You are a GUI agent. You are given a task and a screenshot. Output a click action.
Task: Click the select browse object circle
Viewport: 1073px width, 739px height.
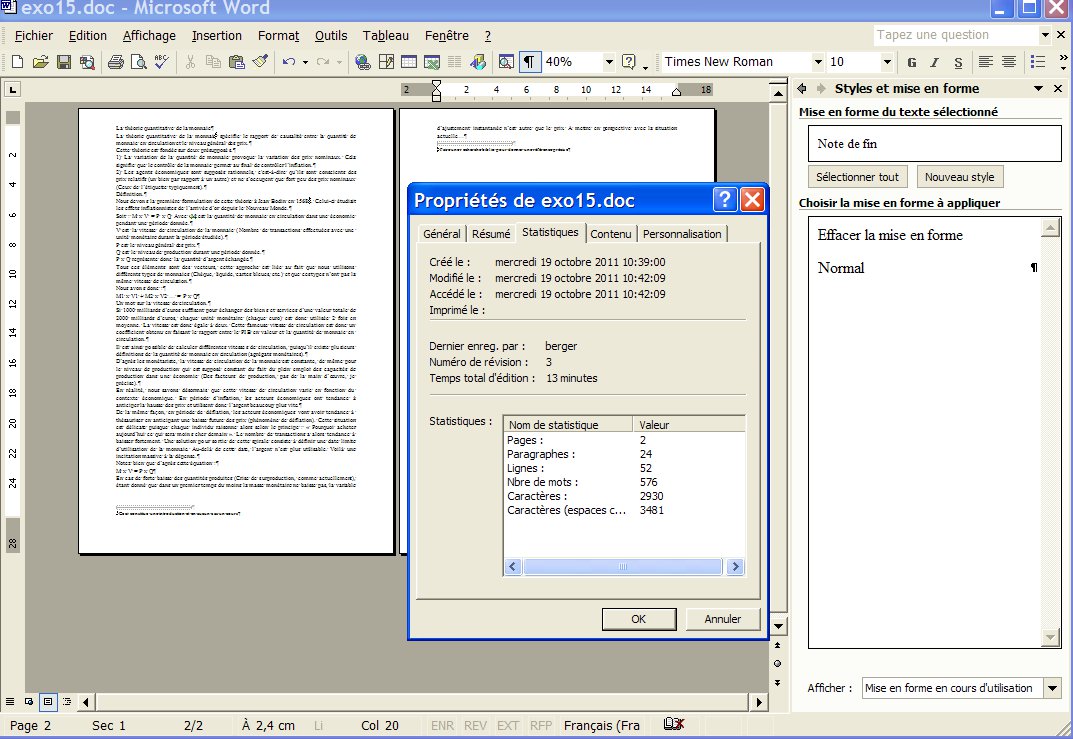pos(777,663)
